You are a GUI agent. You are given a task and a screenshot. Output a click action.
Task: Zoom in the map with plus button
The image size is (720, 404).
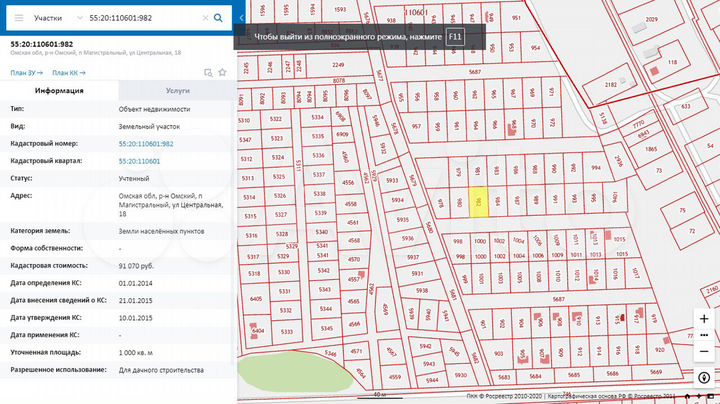(704, 320)
